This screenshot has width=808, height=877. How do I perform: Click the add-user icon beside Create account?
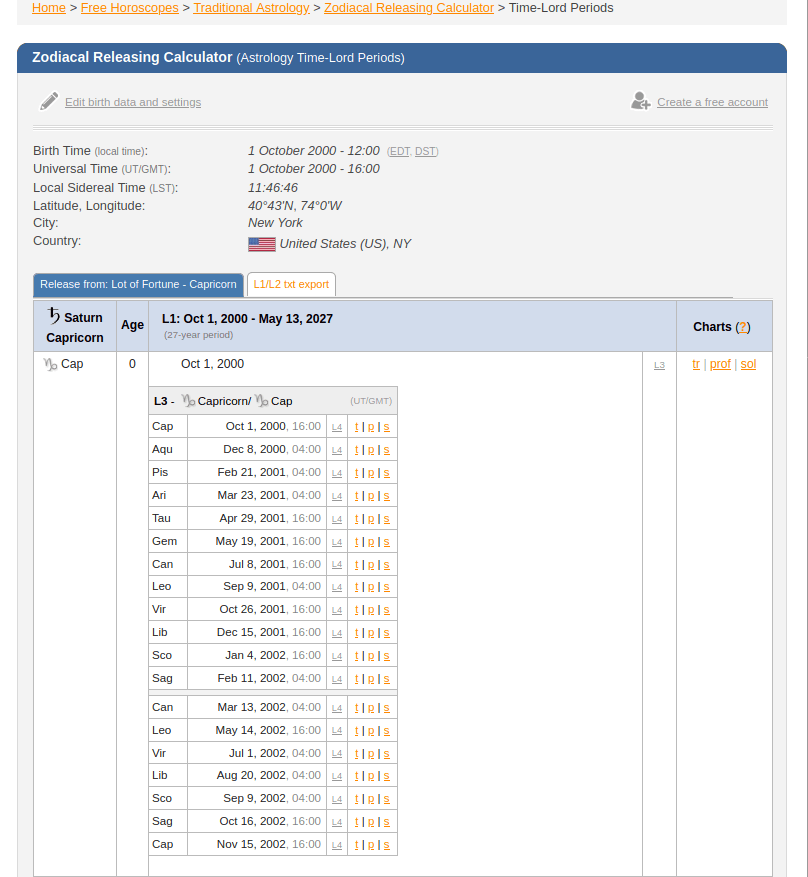point(641,101)
